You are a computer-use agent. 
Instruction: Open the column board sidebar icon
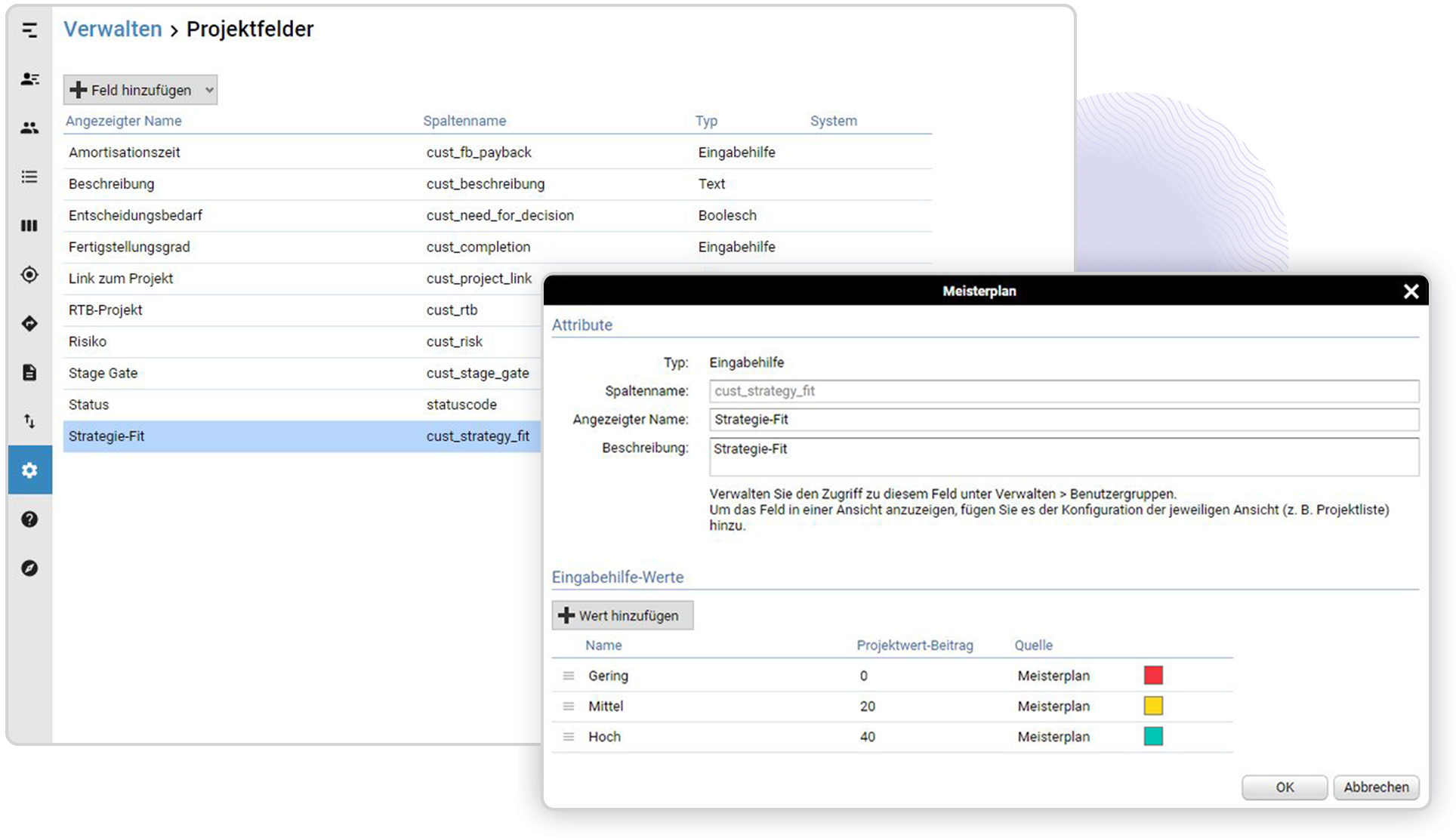tap(29, 226)
